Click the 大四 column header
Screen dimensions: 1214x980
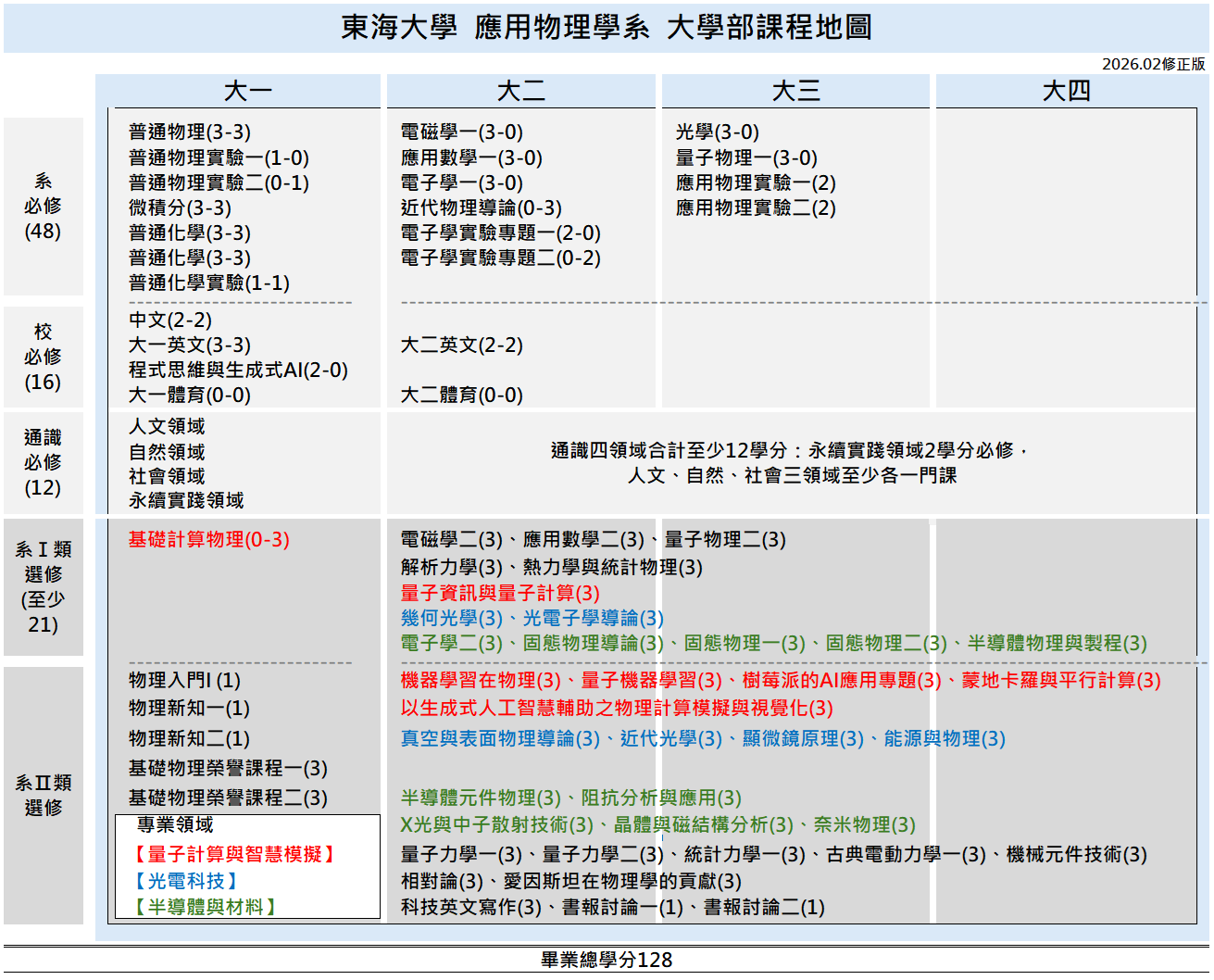coord(1067,91)
